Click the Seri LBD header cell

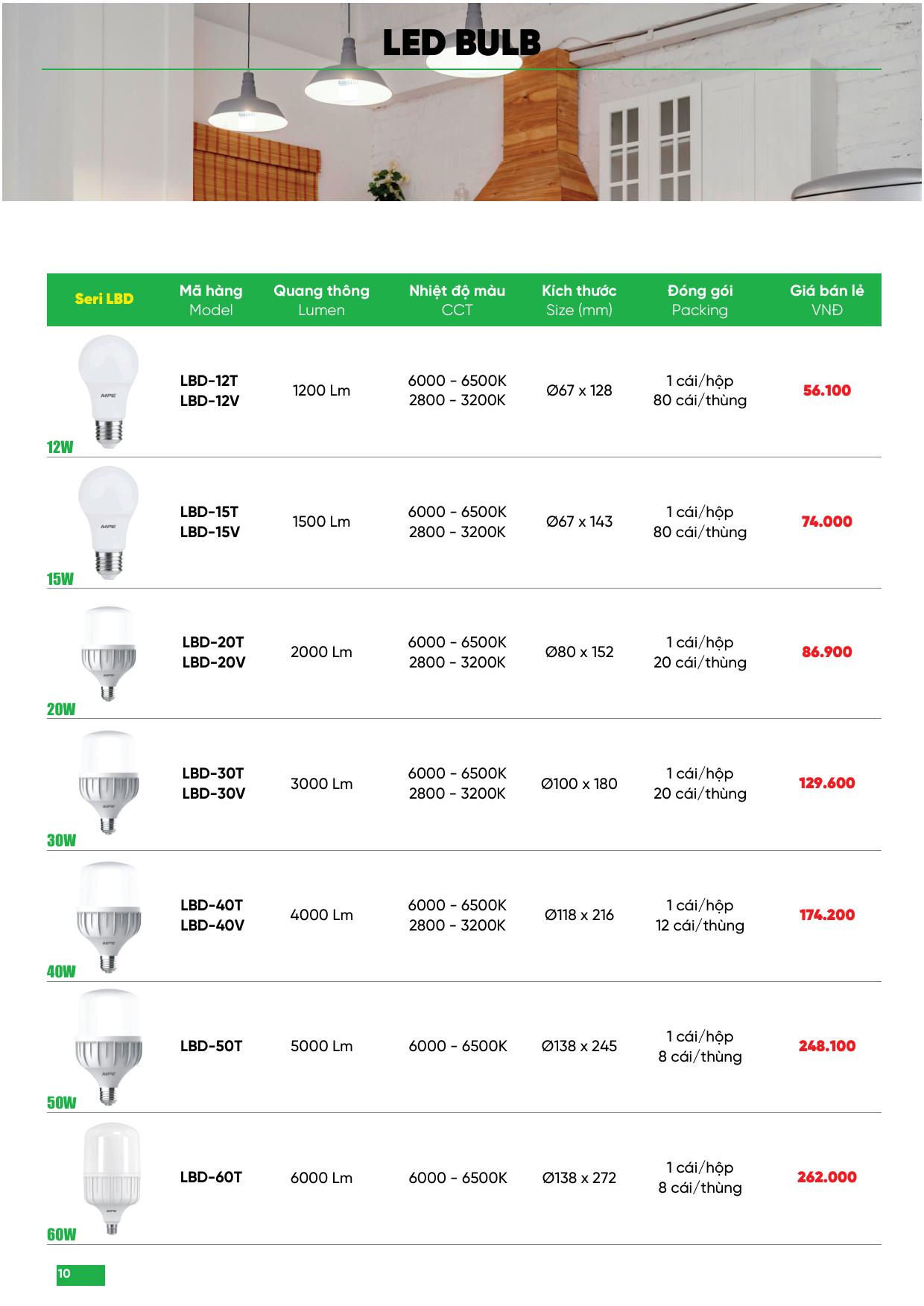(104, 299)
